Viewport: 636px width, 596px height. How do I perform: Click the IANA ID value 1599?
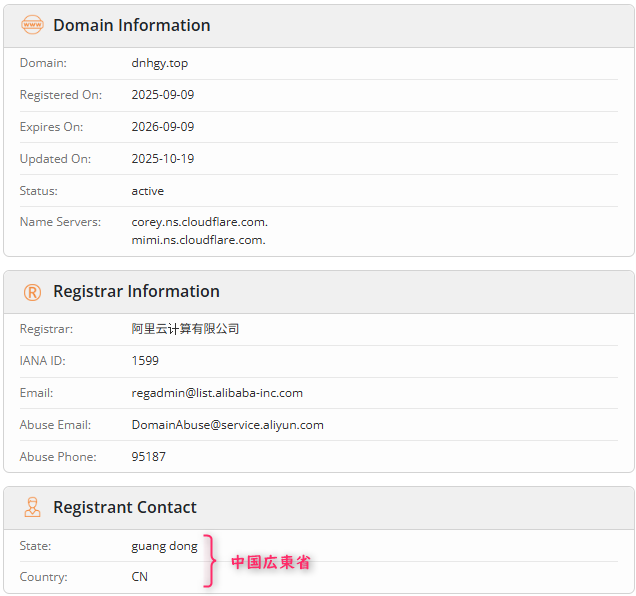pyautogui.click(x=145, y=361)
